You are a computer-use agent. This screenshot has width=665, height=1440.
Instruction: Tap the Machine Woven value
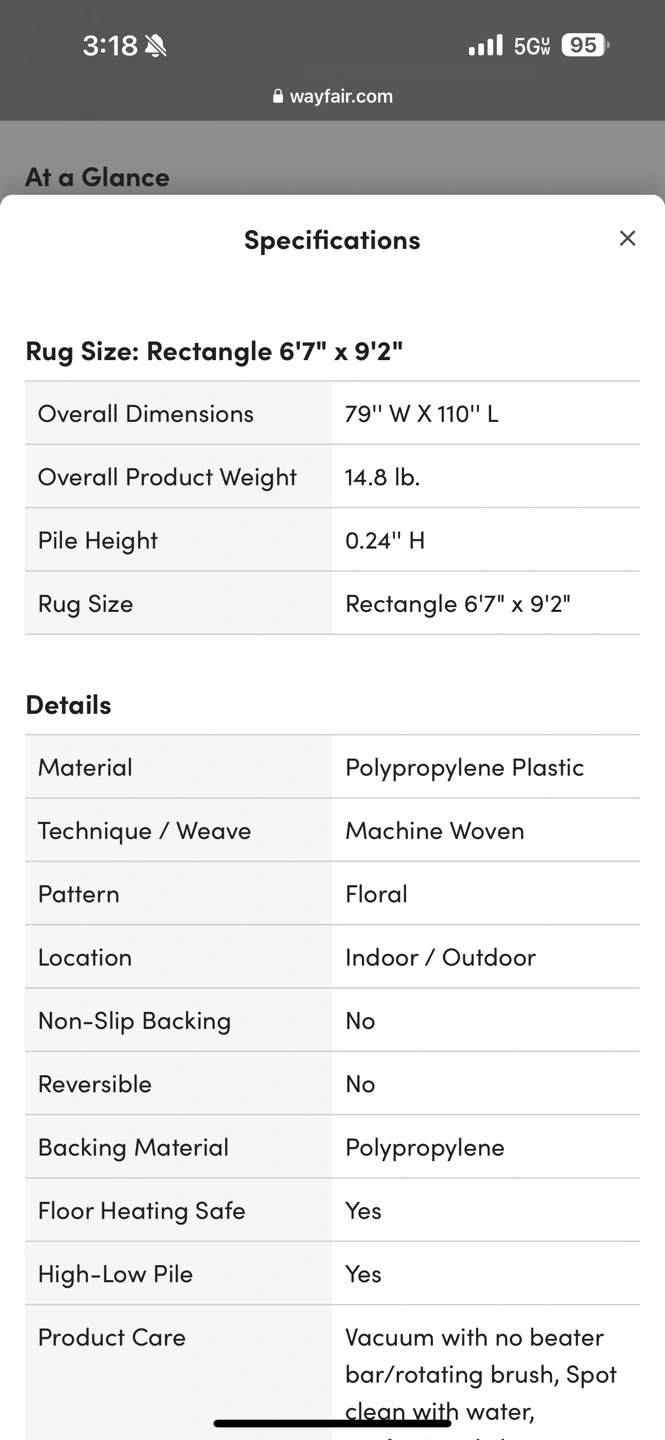point(434,831)
